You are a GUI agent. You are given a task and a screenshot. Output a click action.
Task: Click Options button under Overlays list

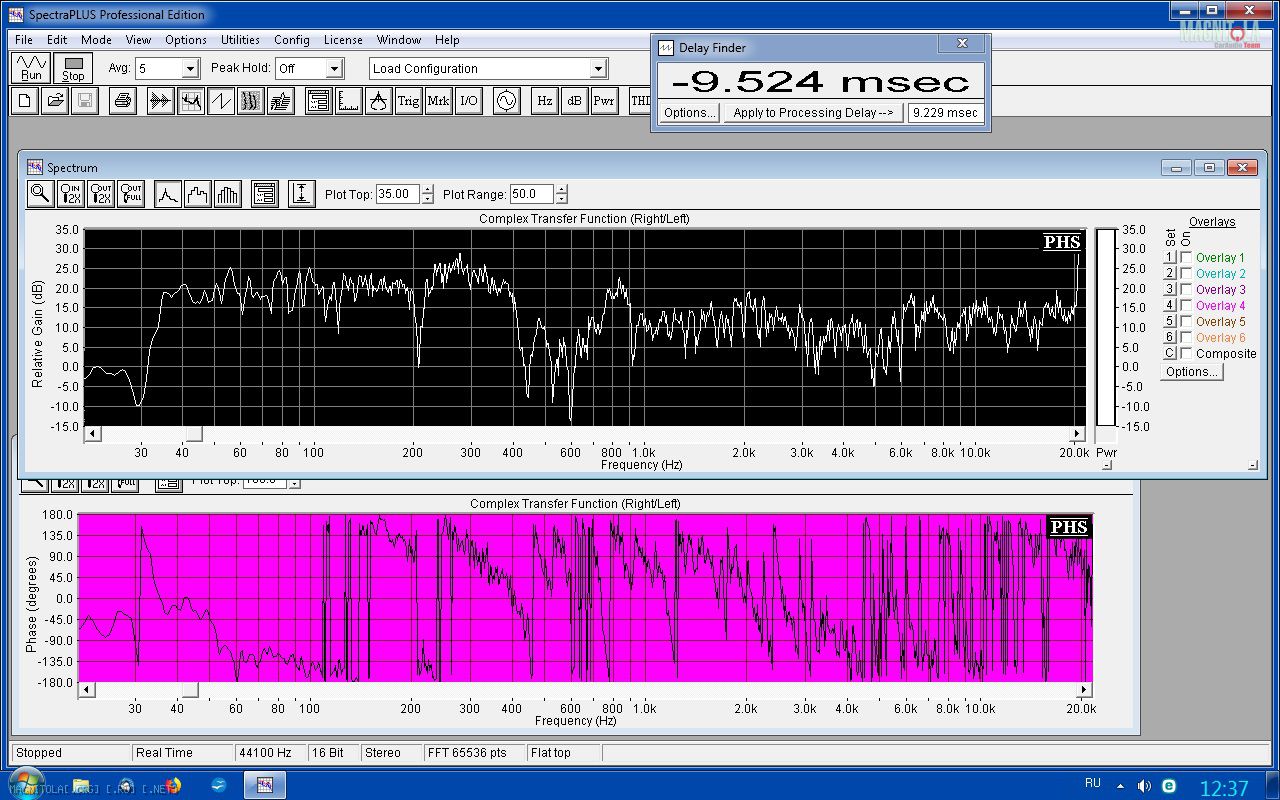click(1191, 372)
